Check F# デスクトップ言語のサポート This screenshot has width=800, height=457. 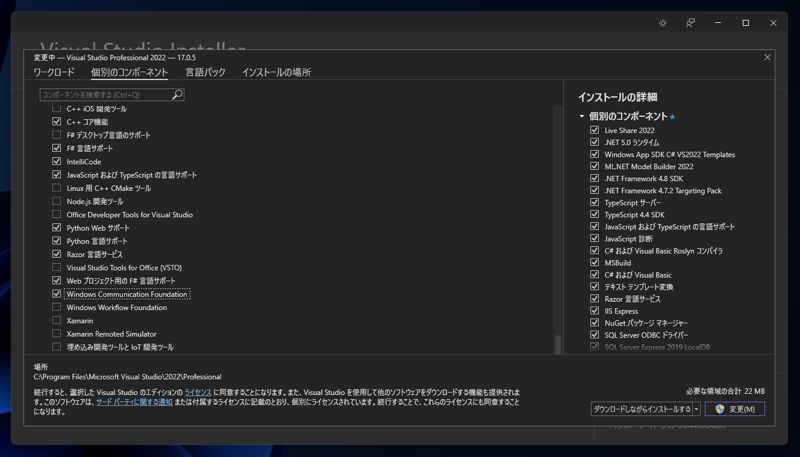pyautogui.click(x=56, y=135)
